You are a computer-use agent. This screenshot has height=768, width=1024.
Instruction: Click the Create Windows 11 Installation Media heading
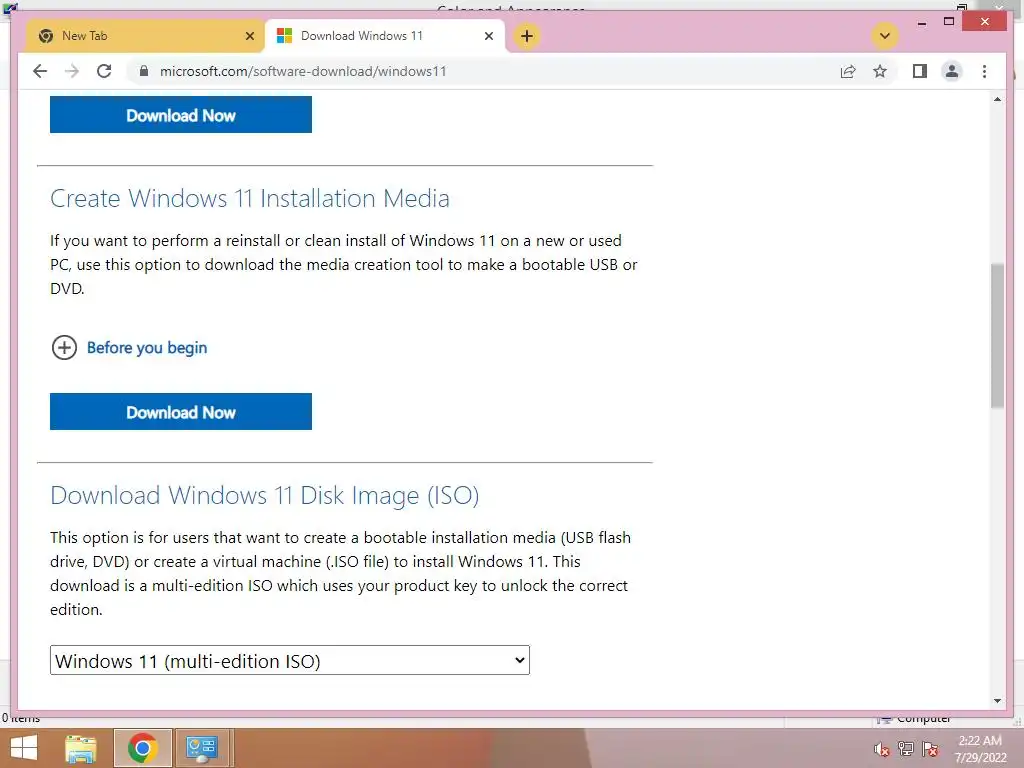pyautogui.click(x=249, y=198)
